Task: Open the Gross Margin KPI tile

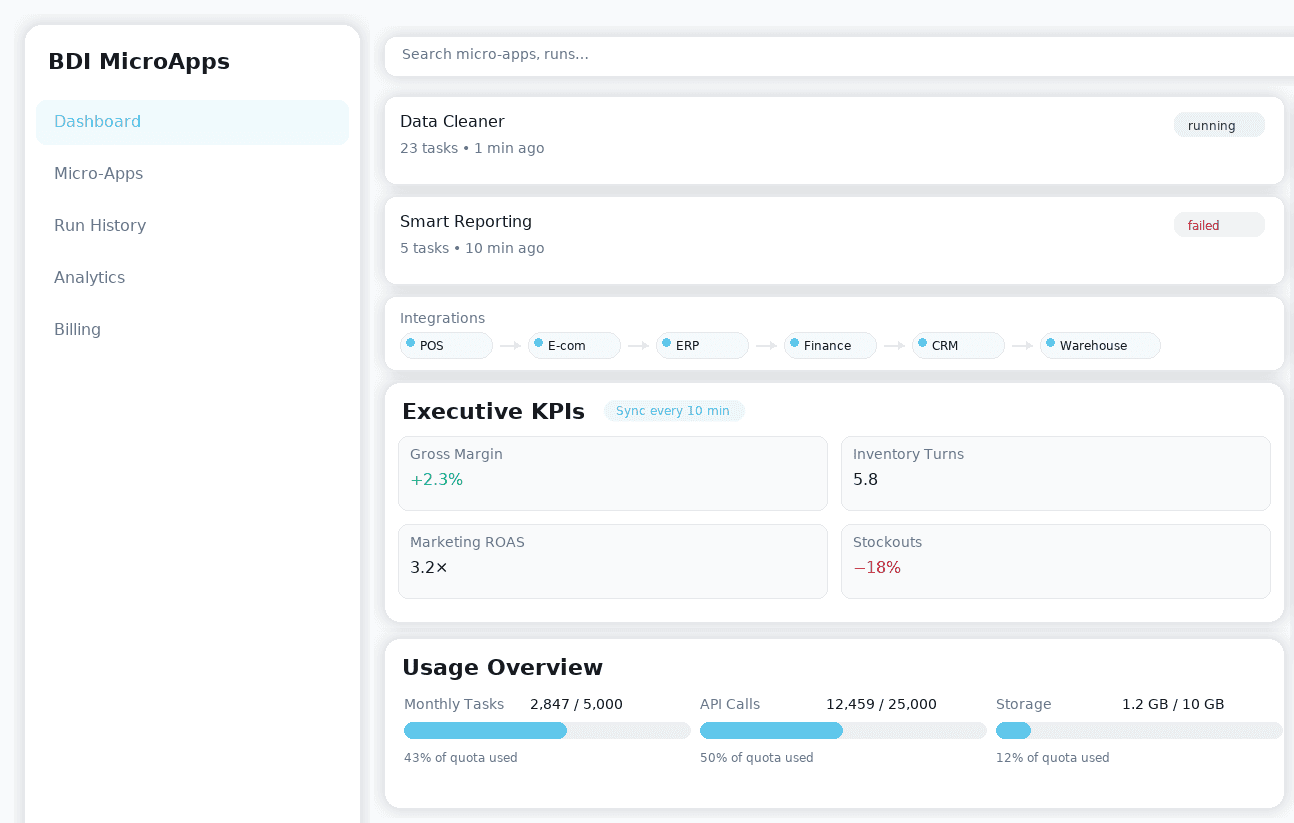Action: (612, 473)
